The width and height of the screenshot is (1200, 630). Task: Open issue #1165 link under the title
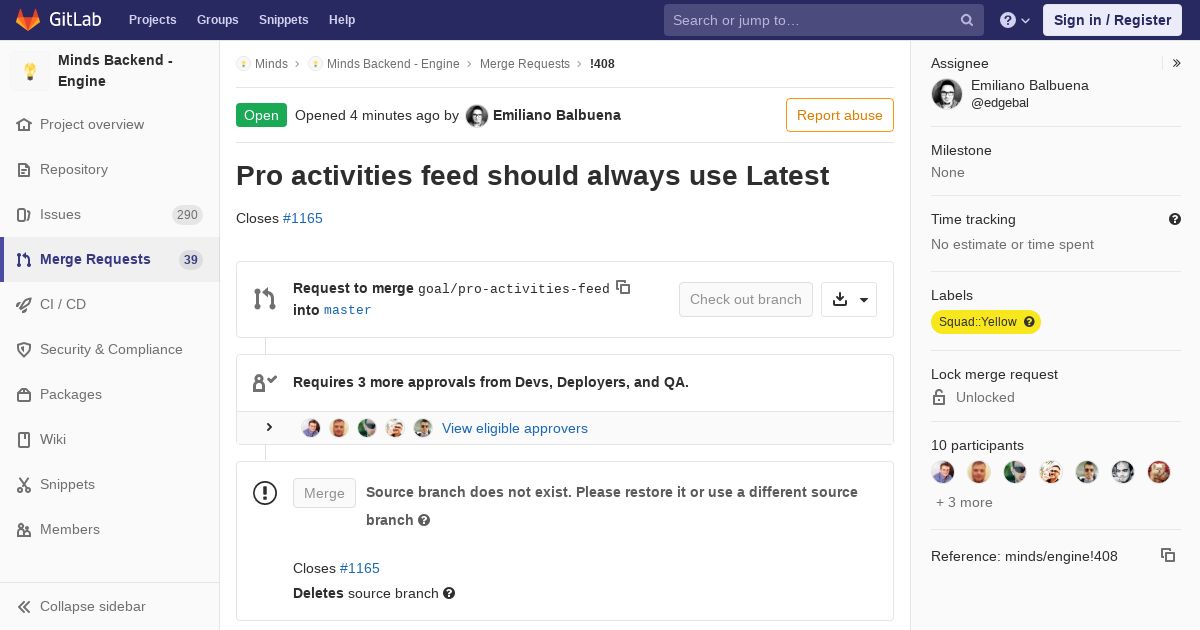pyautogui.click(x=303, y=218)
